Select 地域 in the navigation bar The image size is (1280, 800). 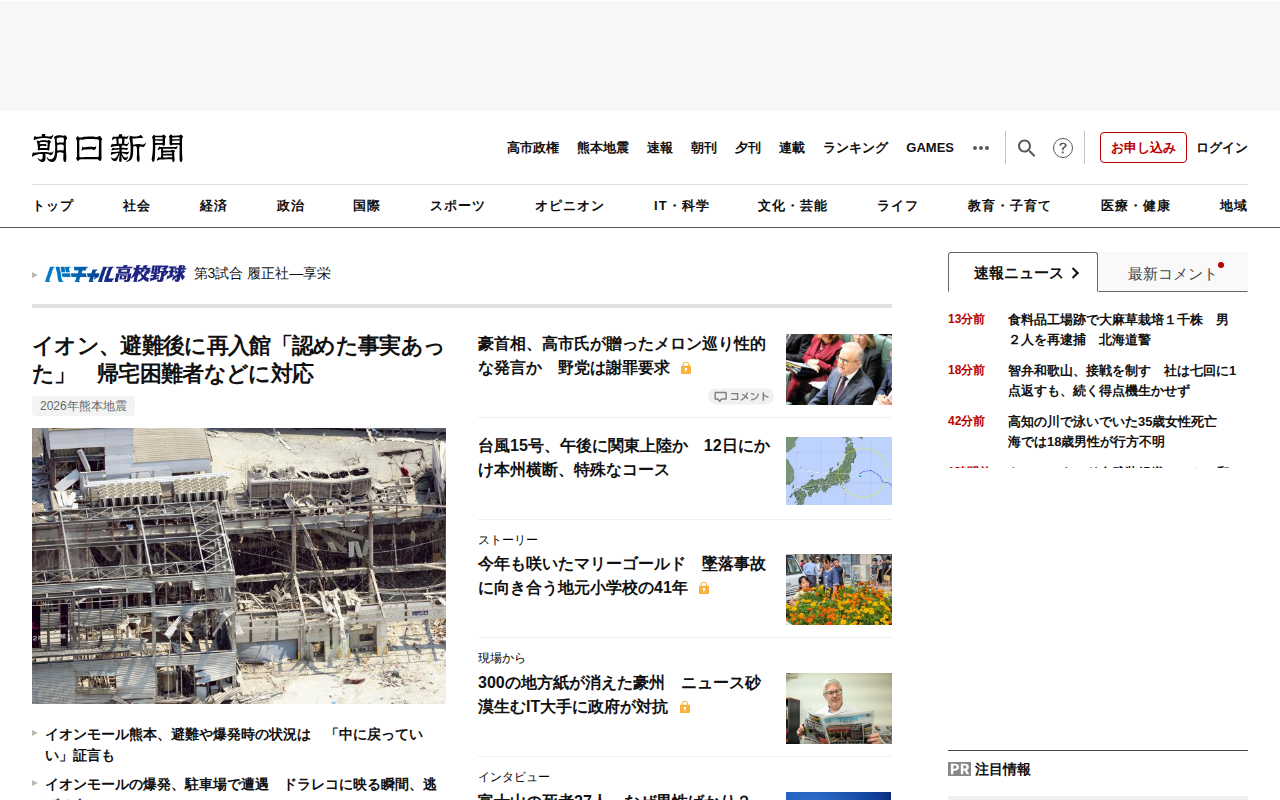pyautogui.click(x=1234, y=206)
